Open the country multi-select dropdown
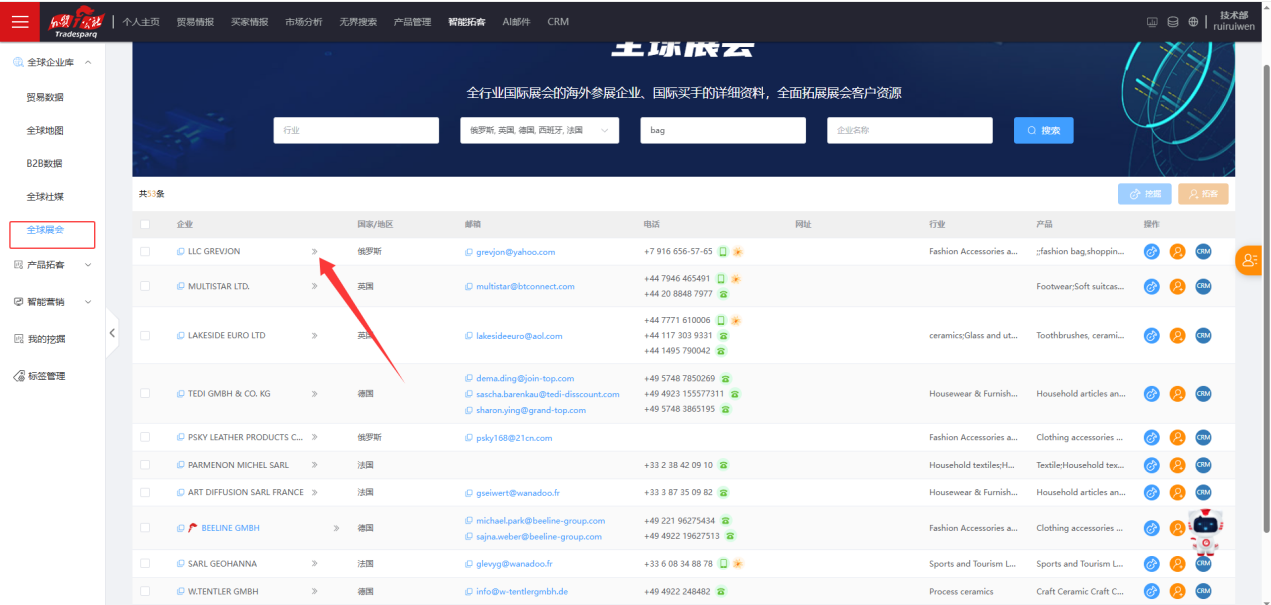The image size is (1271, 605). pyautogui.click(x=539, y=131)
